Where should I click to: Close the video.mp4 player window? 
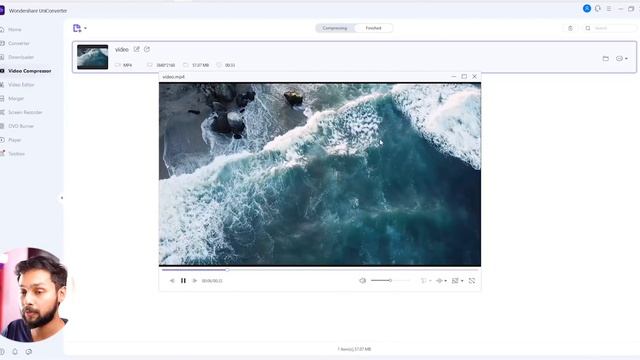(x=474, y=76)
